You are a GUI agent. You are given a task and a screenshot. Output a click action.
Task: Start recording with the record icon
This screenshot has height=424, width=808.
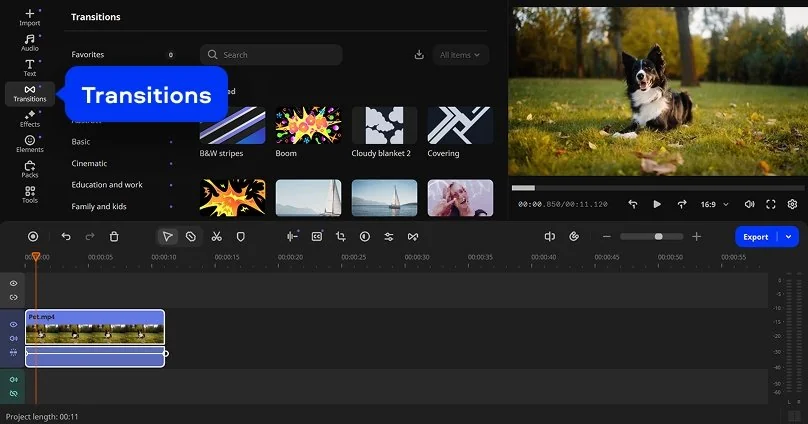[33, 237]
